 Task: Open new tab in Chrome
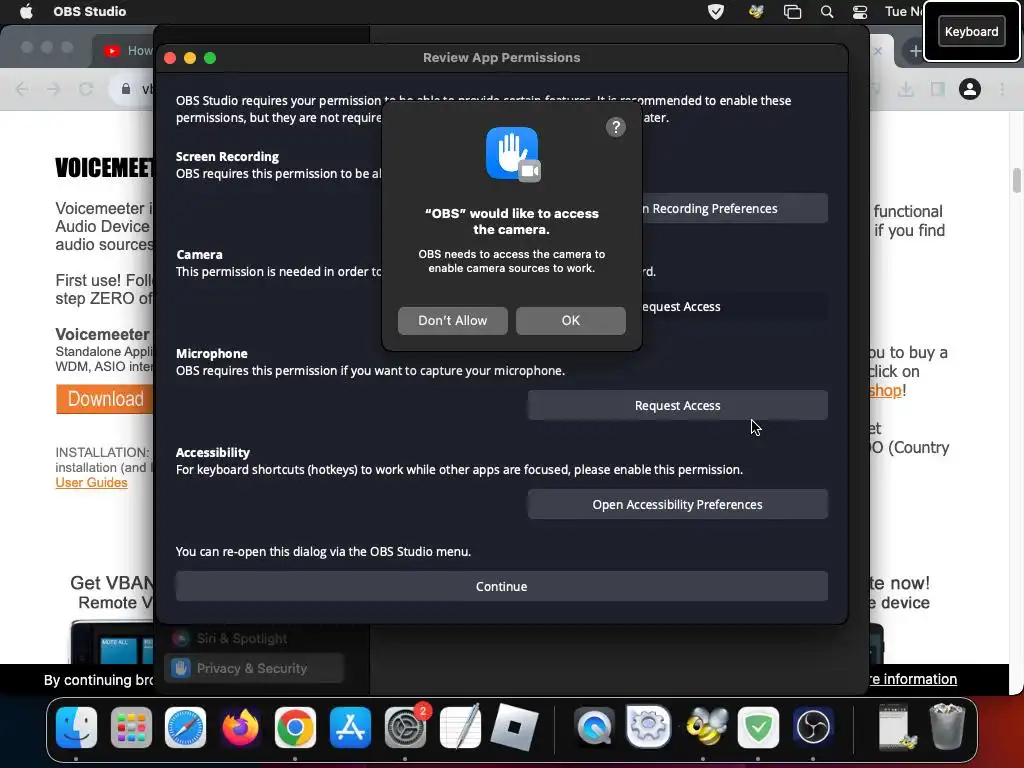pos(915,51)
